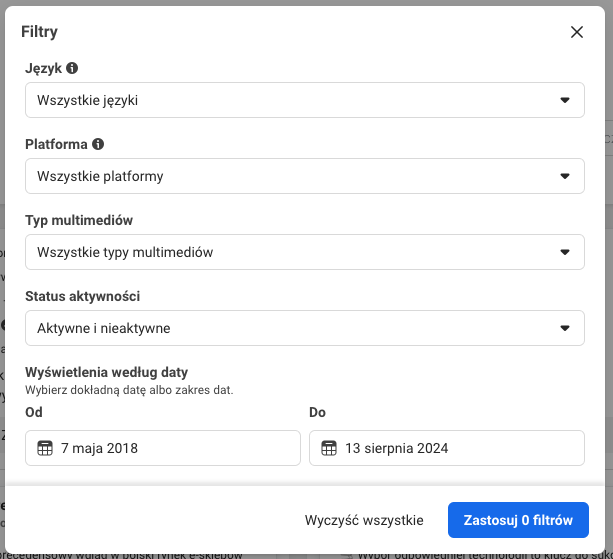Viewport: 613px width, 559px height.
Task: Click the text Wybierz dokładną datę albo zakres dat.
Action: click(x=129, y=390)
